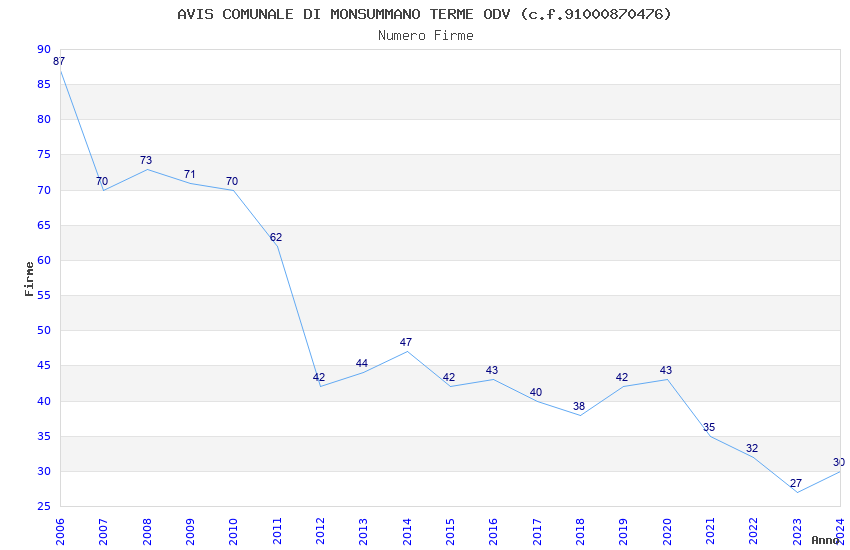
Task: Click the 2012 x-axis tick label
Action: pyautogui.click(x=320, y=532)
